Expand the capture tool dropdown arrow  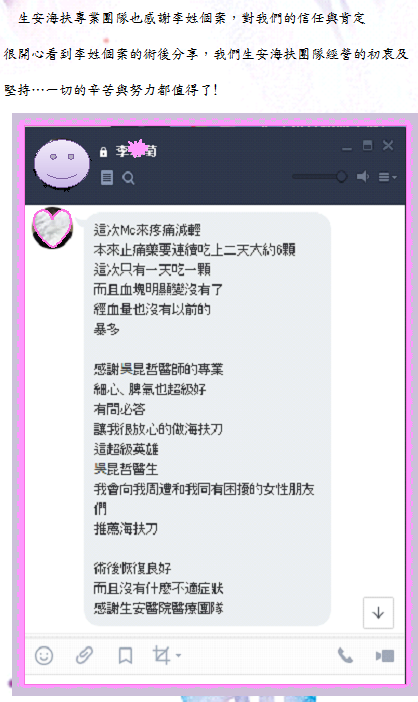coord(179,655)
